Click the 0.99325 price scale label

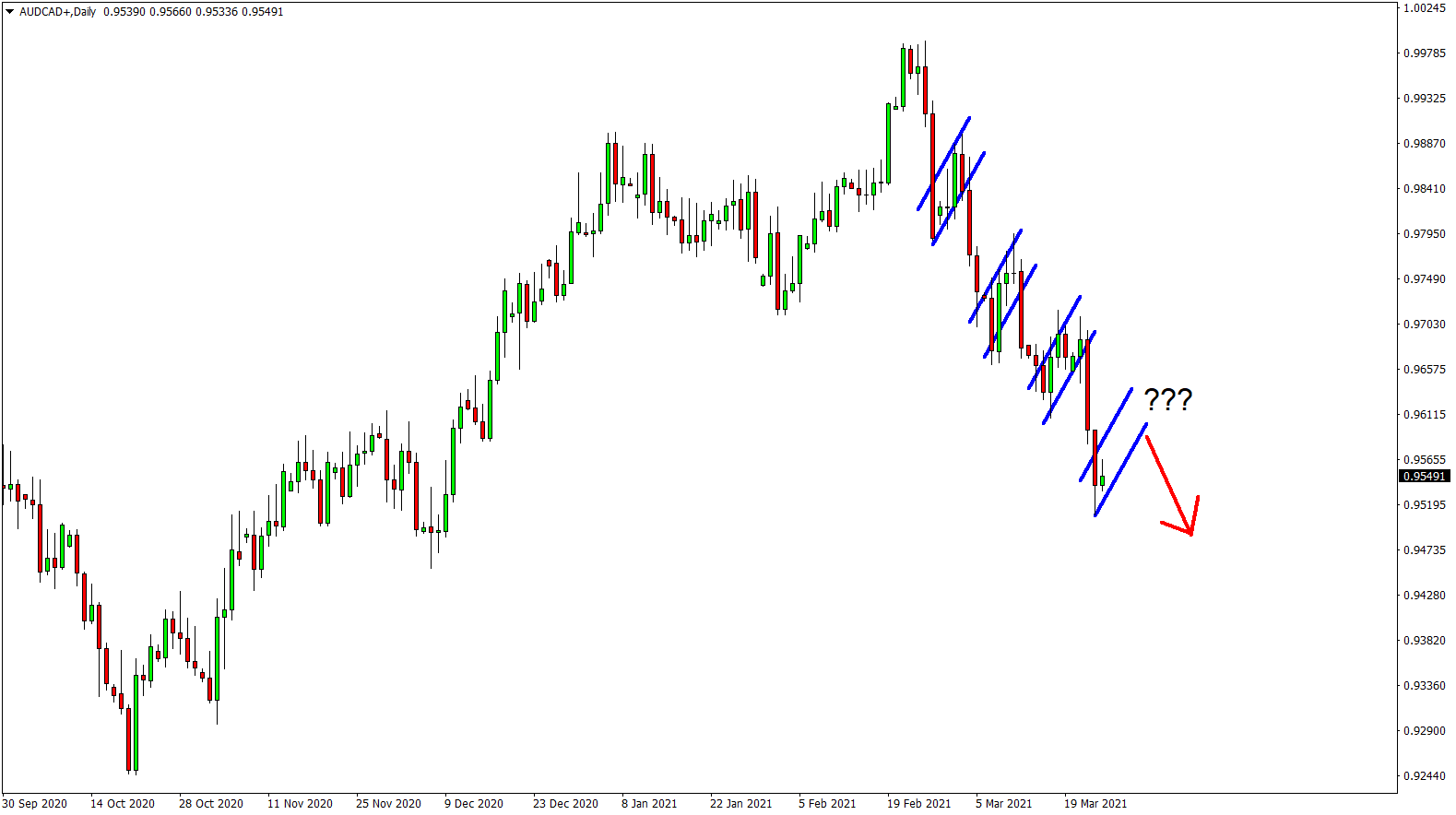tap(1425, 99)
